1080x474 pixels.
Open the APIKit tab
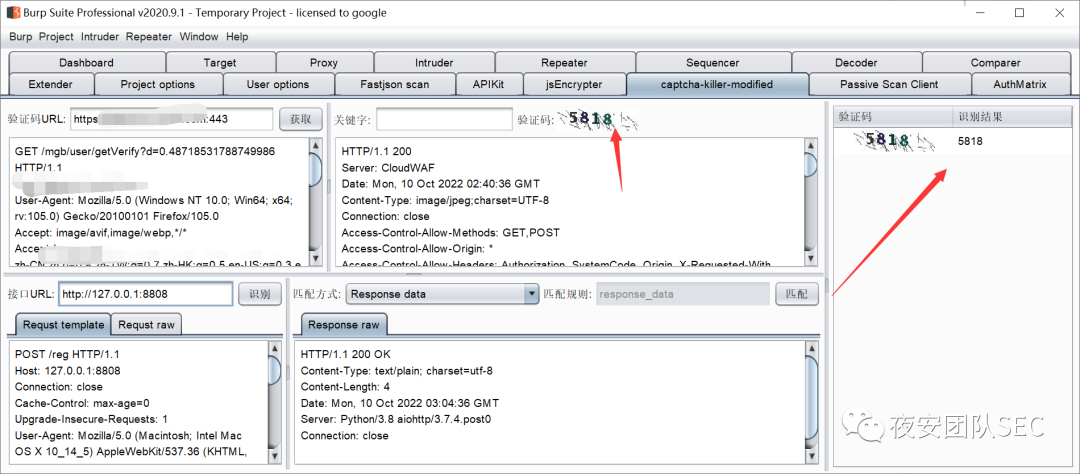[x=488, y=84]
